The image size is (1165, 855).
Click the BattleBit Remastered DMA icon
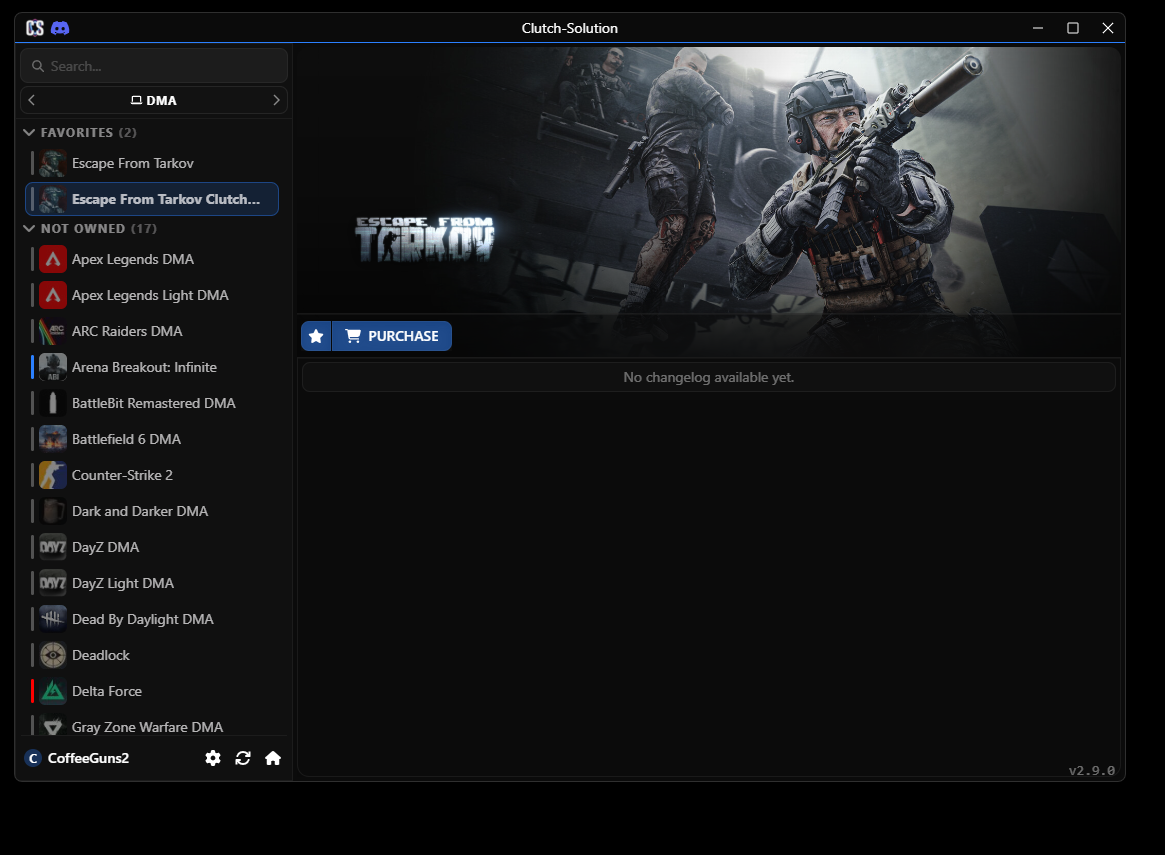tap(53, 403)
